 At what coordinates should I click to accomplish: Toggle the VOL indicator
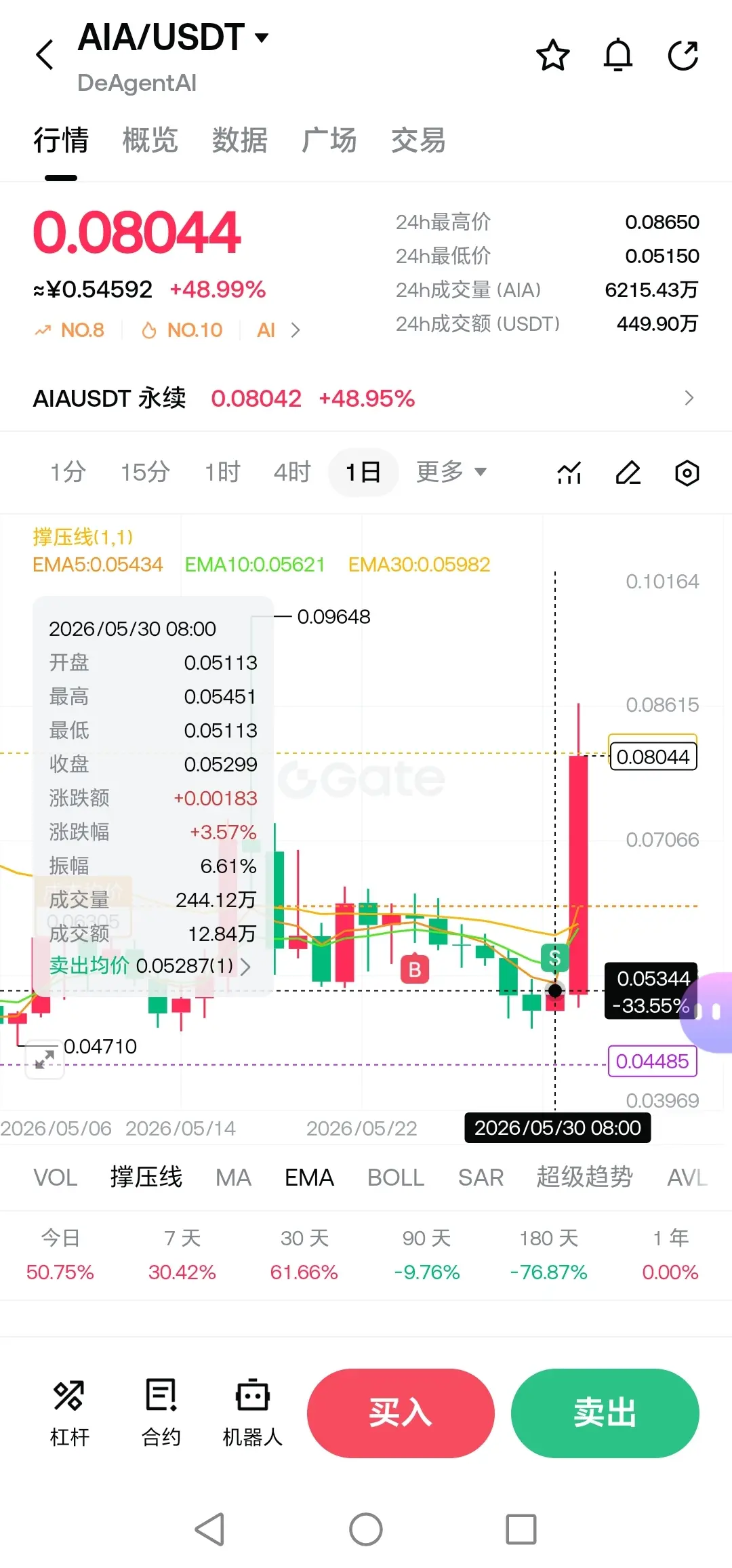(56, 1178)
